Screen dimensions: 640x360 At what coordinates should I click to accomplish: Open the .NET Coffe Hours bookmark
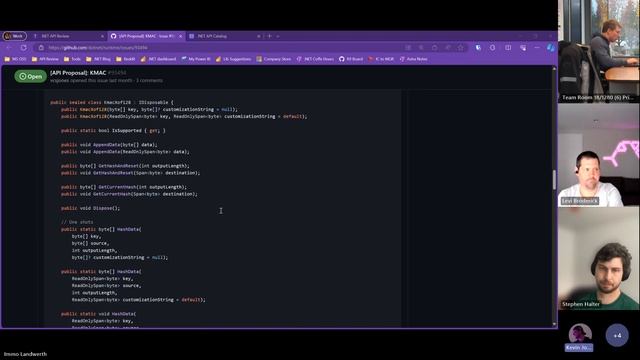tap(315, 59)
